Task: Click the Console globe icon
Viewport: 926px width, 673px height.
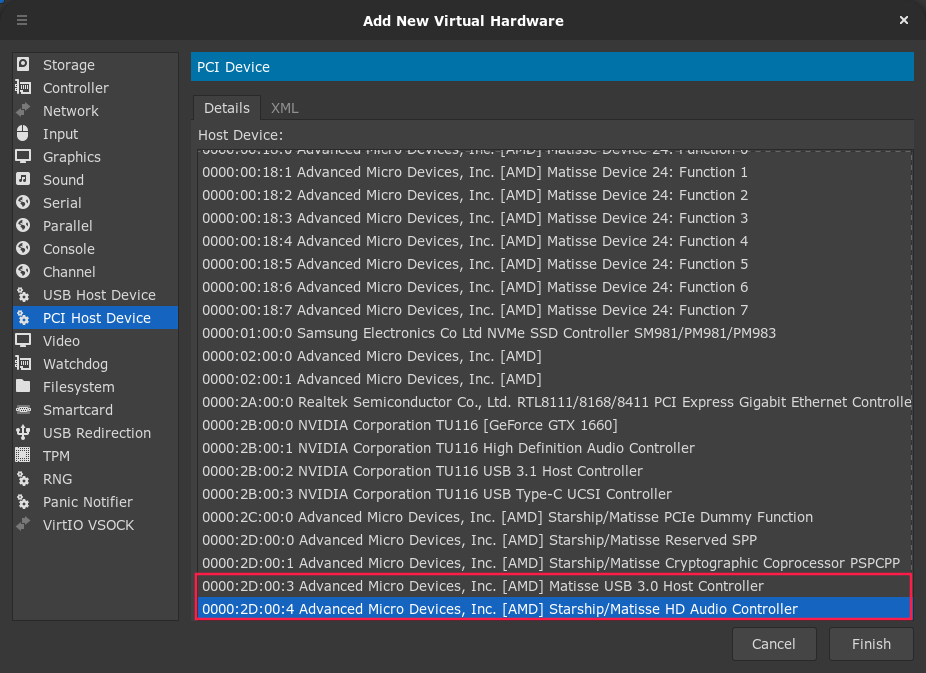Action: point(23,249)
